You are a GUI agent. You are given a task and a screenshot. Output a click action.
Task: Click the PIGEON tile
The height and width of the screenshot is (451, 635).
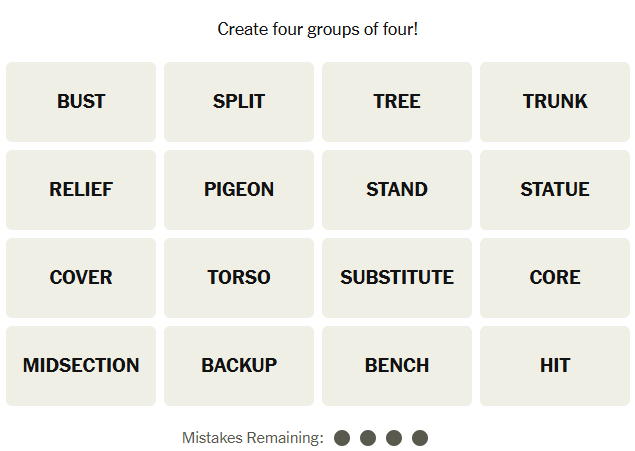239,190
